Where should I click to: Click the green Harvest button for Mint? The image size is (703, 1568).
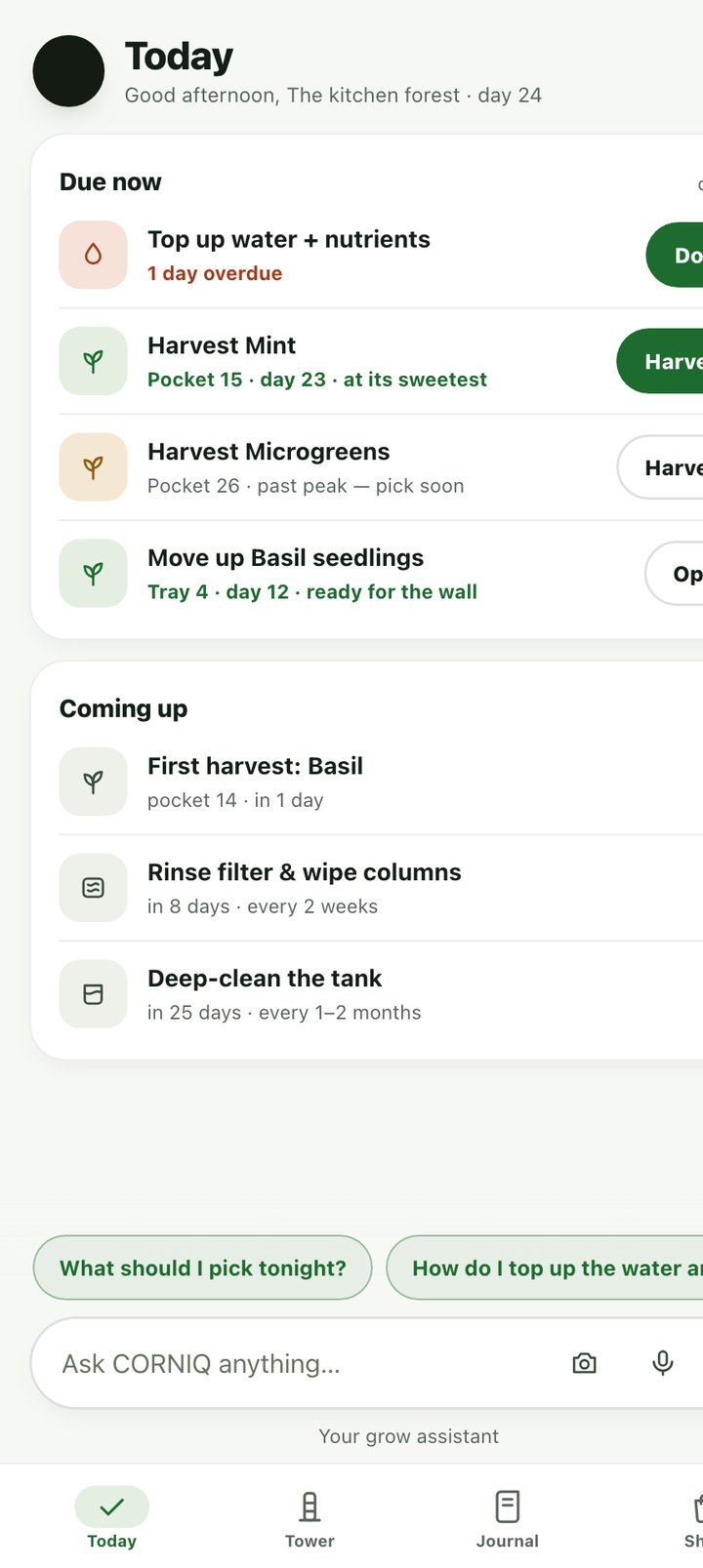pyautogui.click(x=660, y=361)
